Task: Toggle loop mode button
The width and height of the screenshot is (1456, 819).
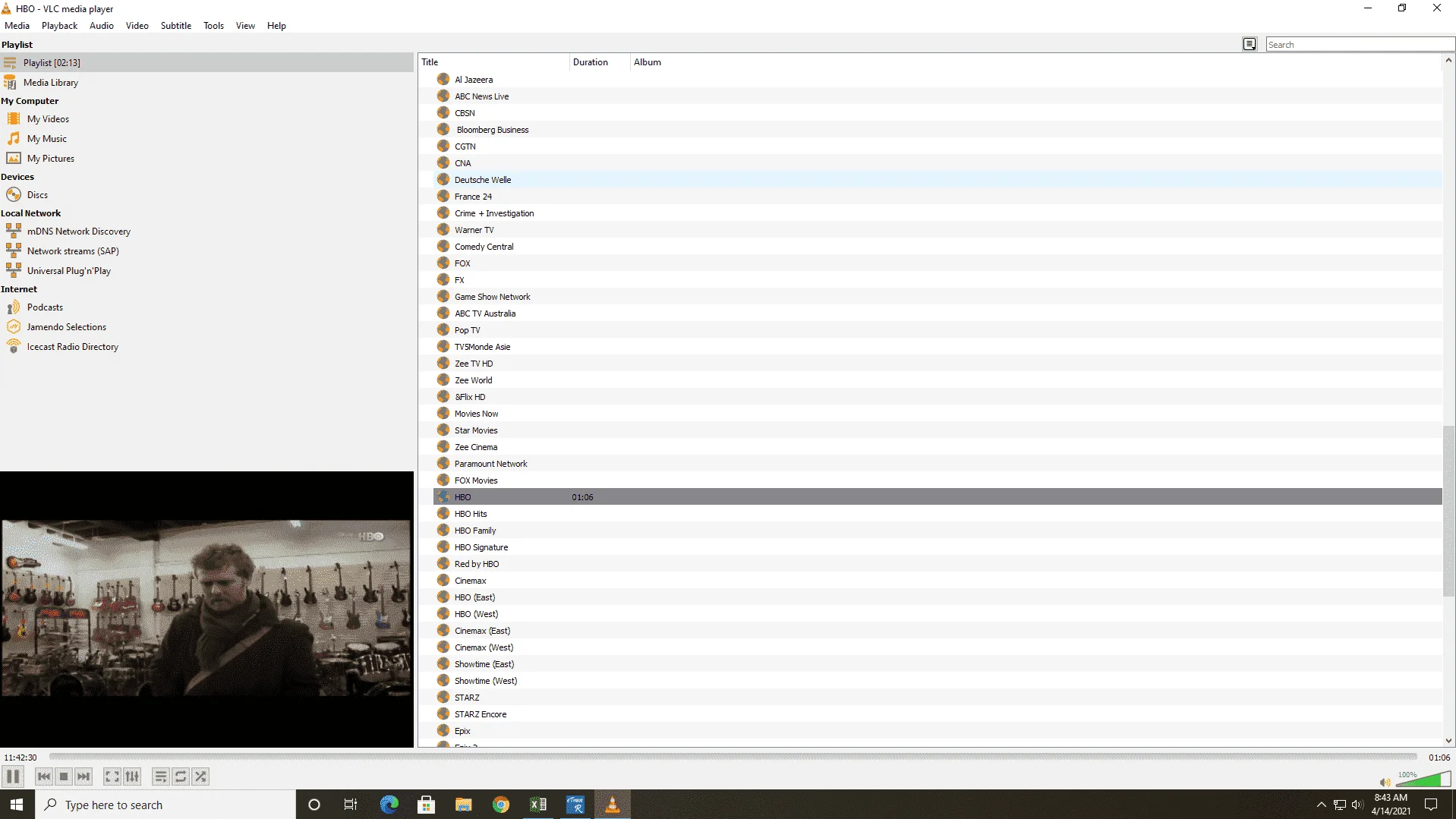Action: pyautogui.click(x=181, y=776)
